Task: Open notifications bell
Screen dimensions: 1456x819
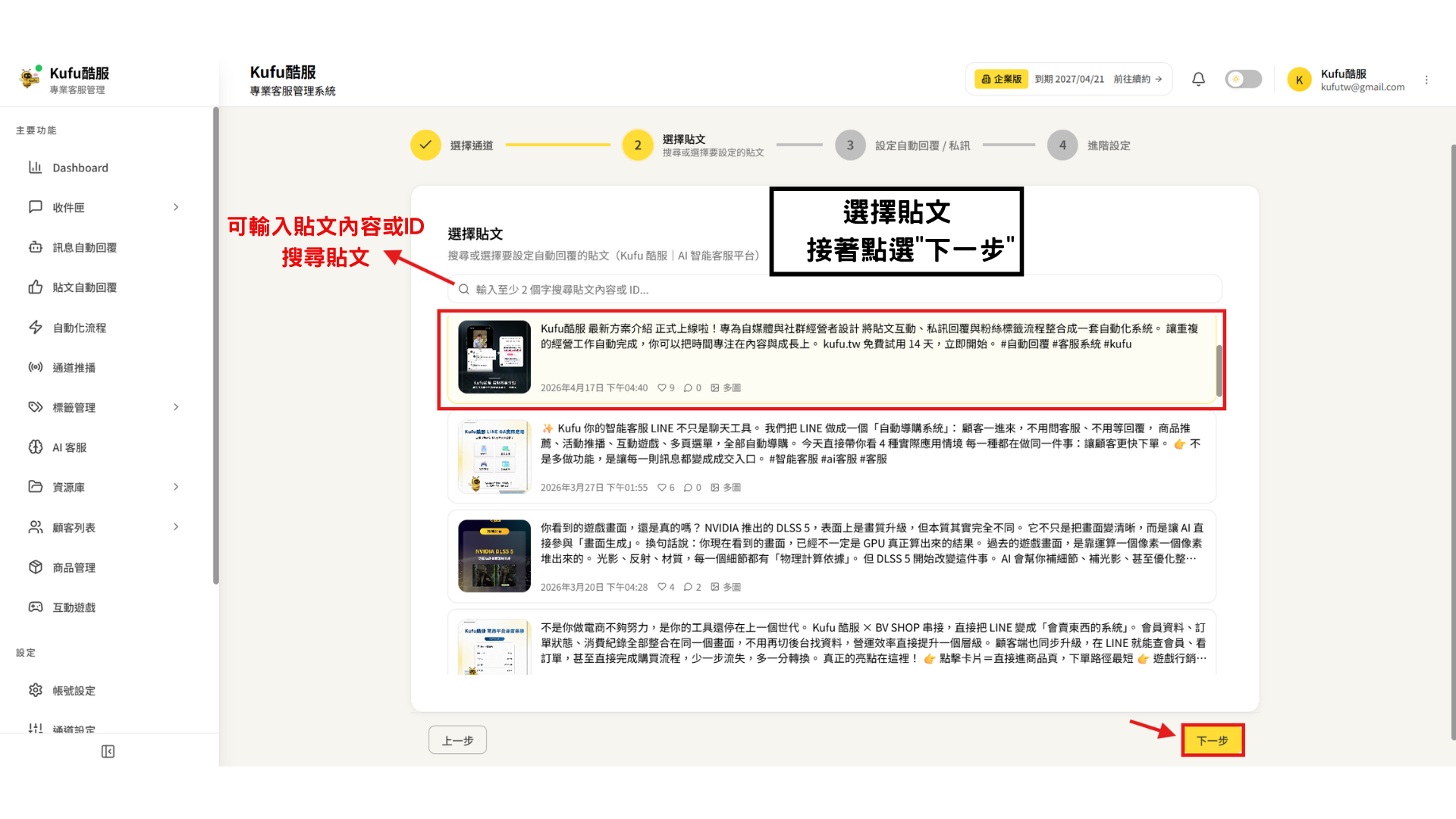Action: pyautogui.click(x=1198, y=79)
